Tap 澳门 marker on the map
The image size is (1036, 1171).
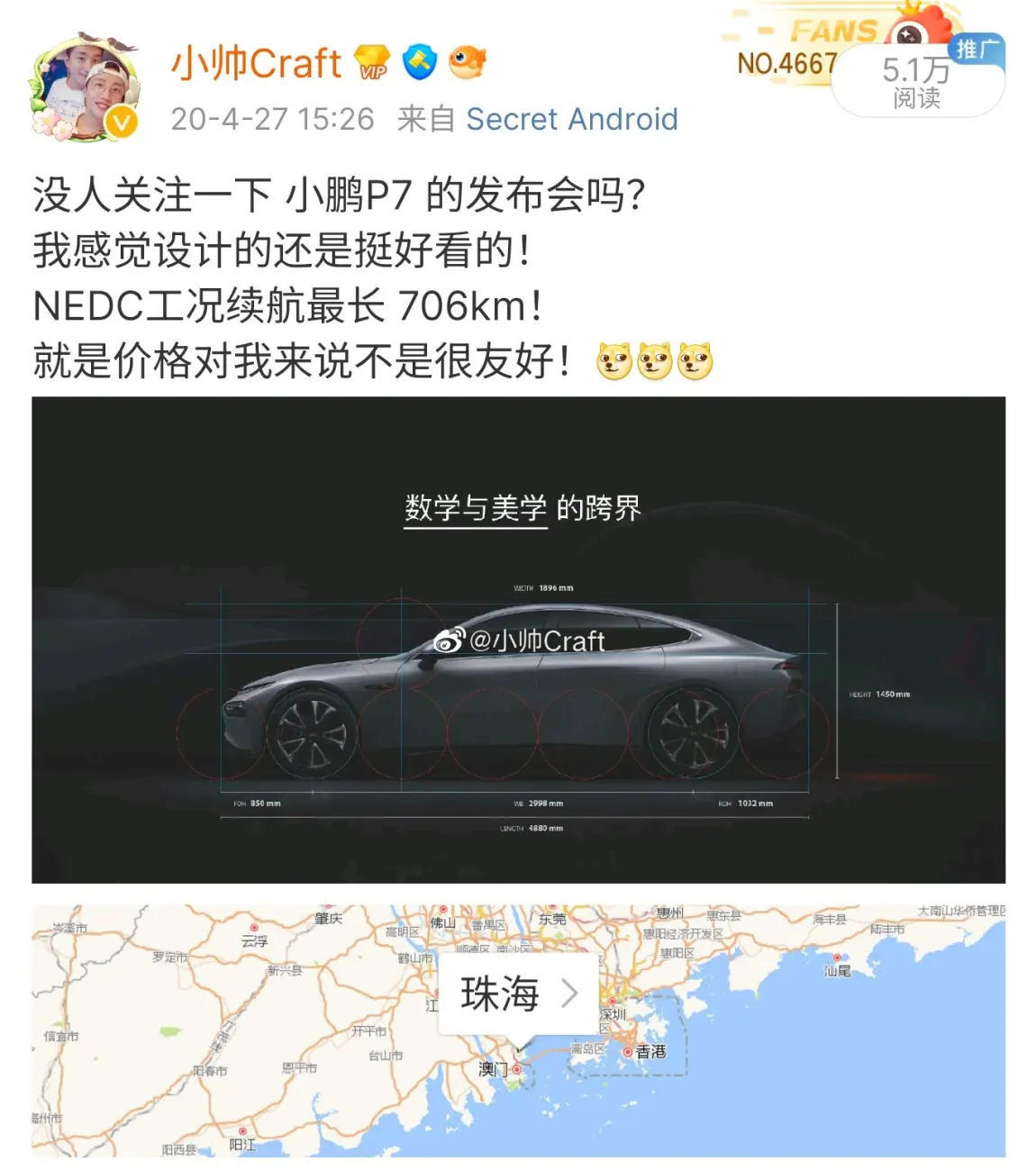(x=499, y=1069)
